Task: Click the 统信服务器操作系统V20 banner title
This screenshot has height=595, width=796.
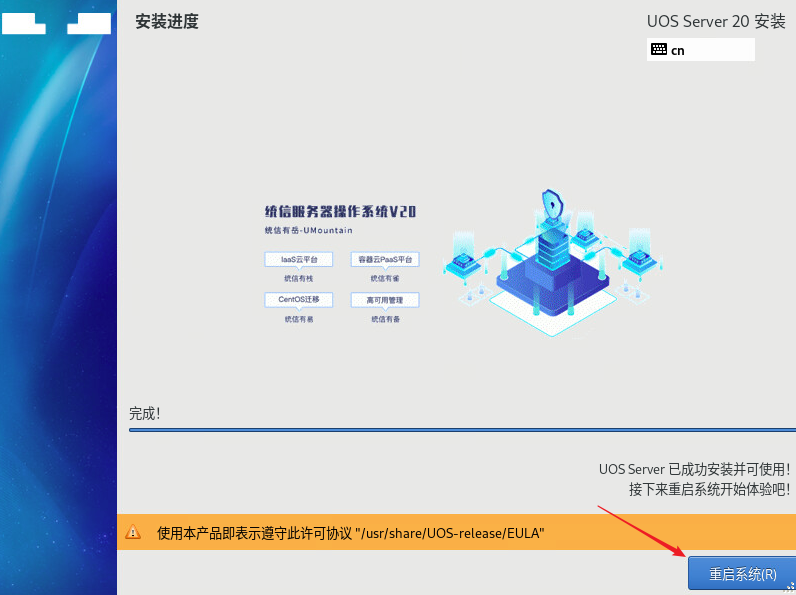Action: point(341,211)
